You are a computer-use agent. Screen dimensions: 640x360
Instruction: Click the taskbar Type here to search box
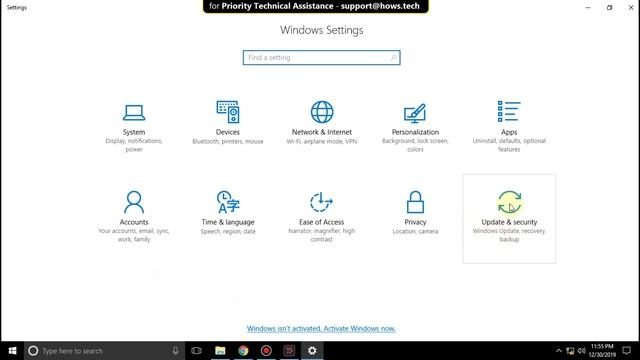click(104, 351)
